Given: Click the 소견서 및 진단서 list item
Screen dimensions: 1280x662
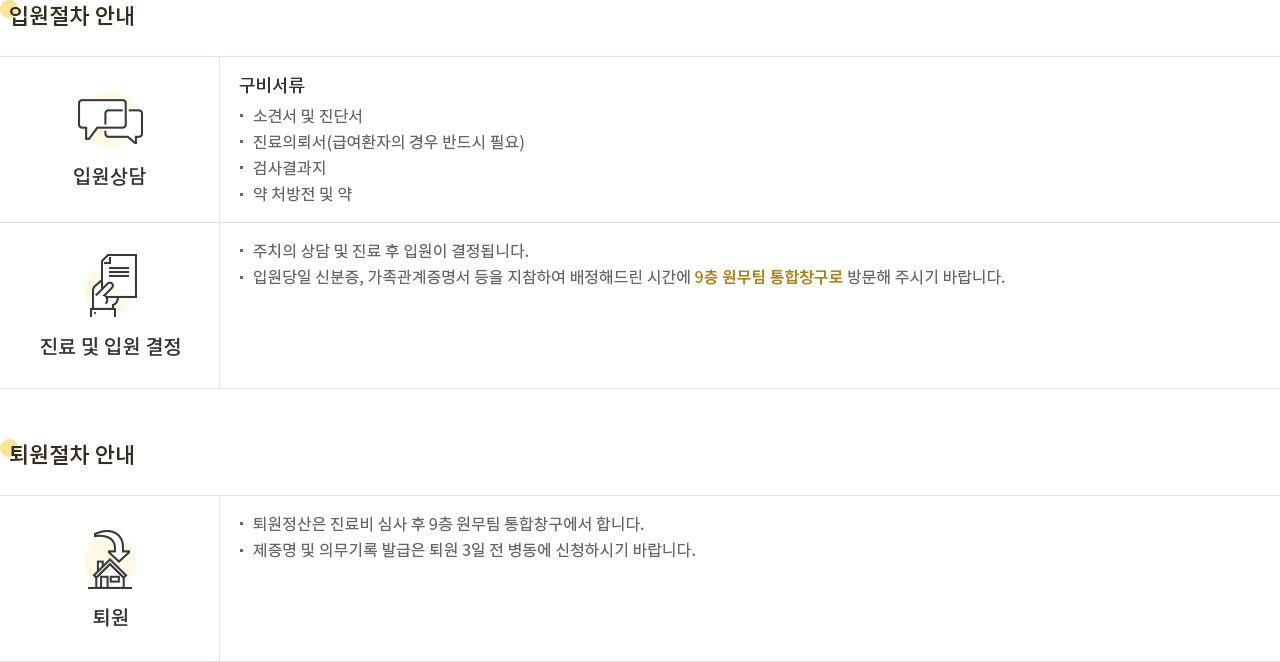Looking at the screenshot, I should pyautogui.click(x=308, y=116).
